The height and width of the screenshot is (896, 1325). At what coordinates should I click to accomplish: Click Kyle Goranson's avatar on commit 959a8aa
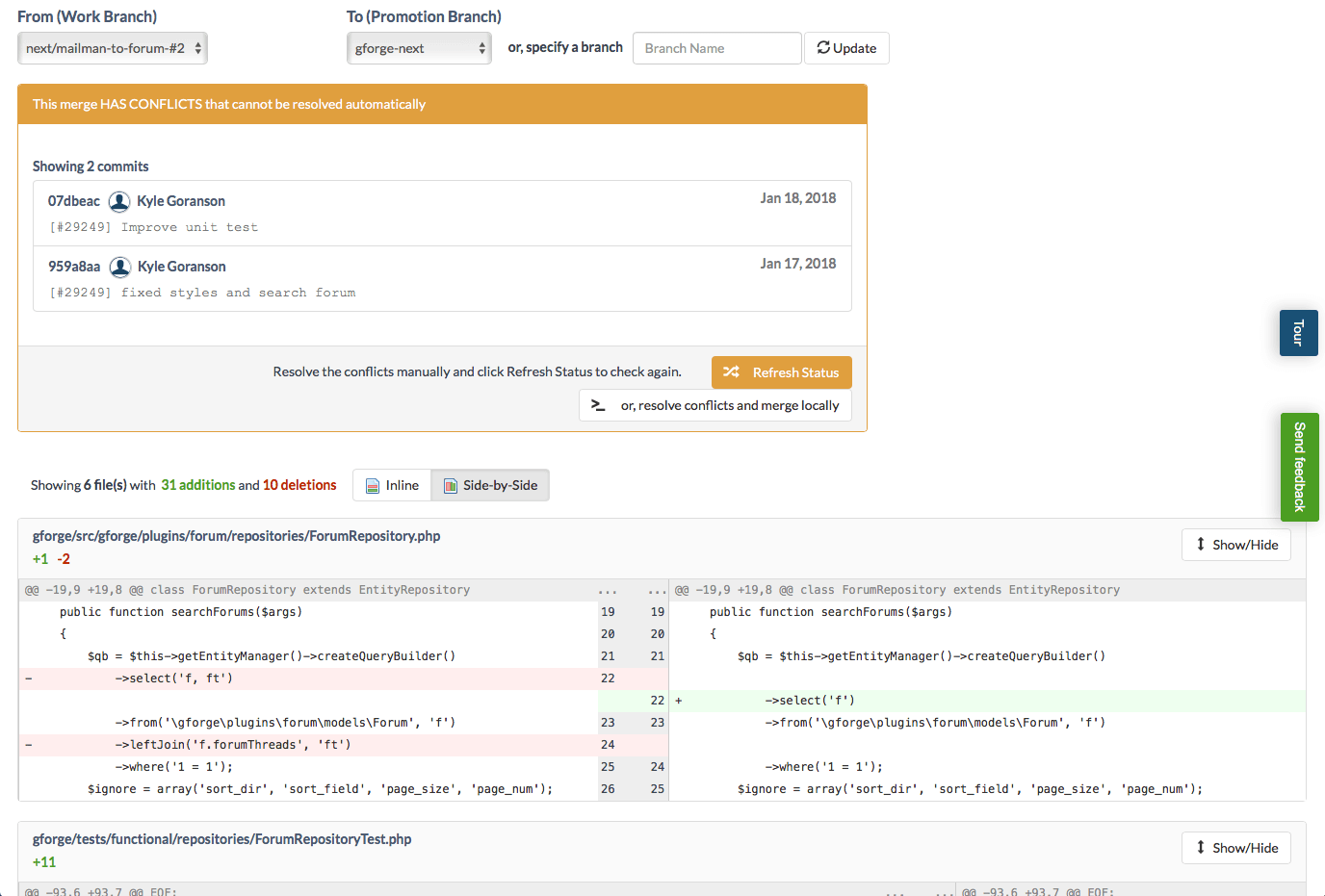[x=117, y=267]
